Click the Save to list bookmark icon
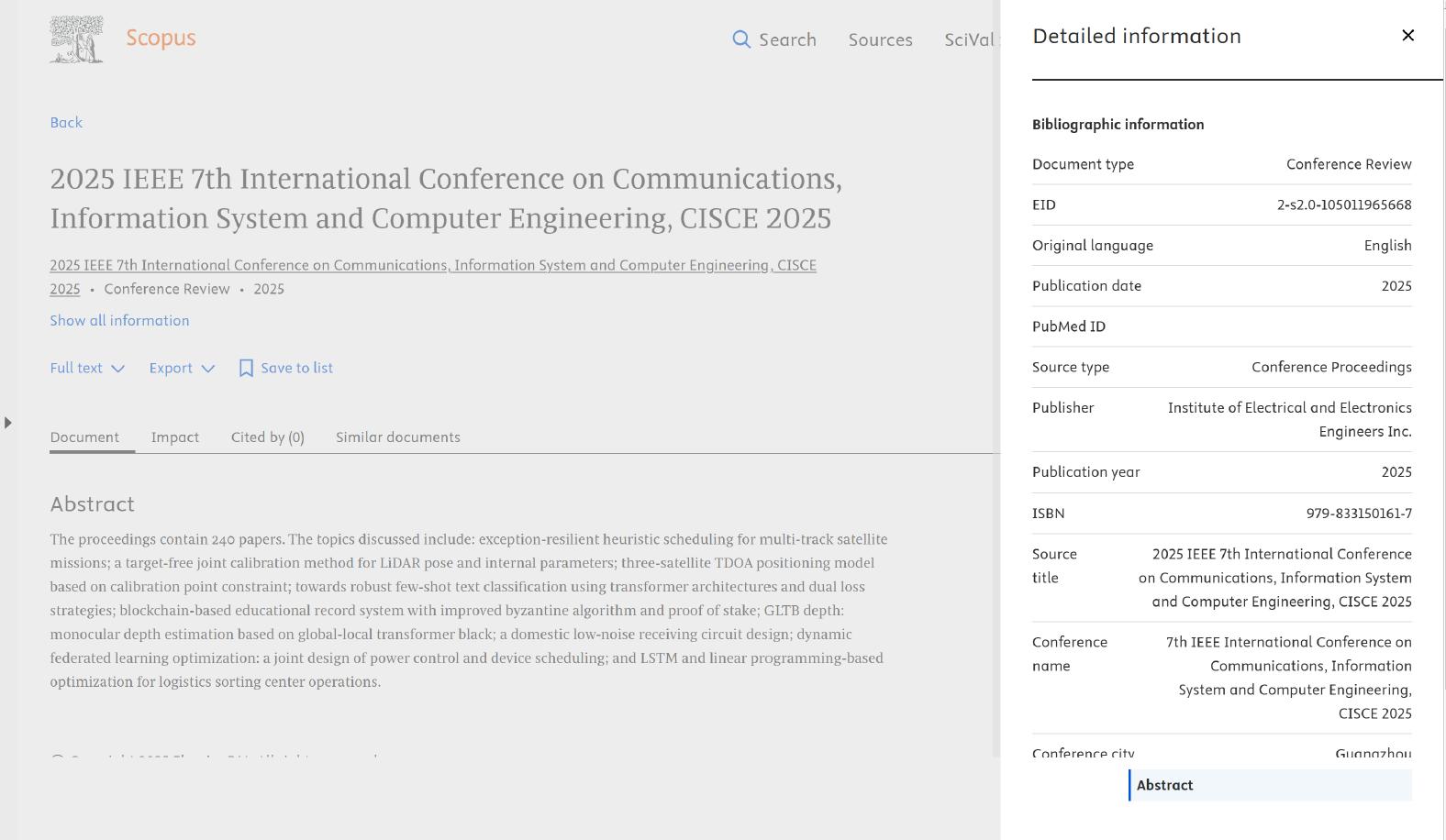Image resolution: width=1446 pixels, height=840 pixels. pyautogui.click(x=246, y=369)
